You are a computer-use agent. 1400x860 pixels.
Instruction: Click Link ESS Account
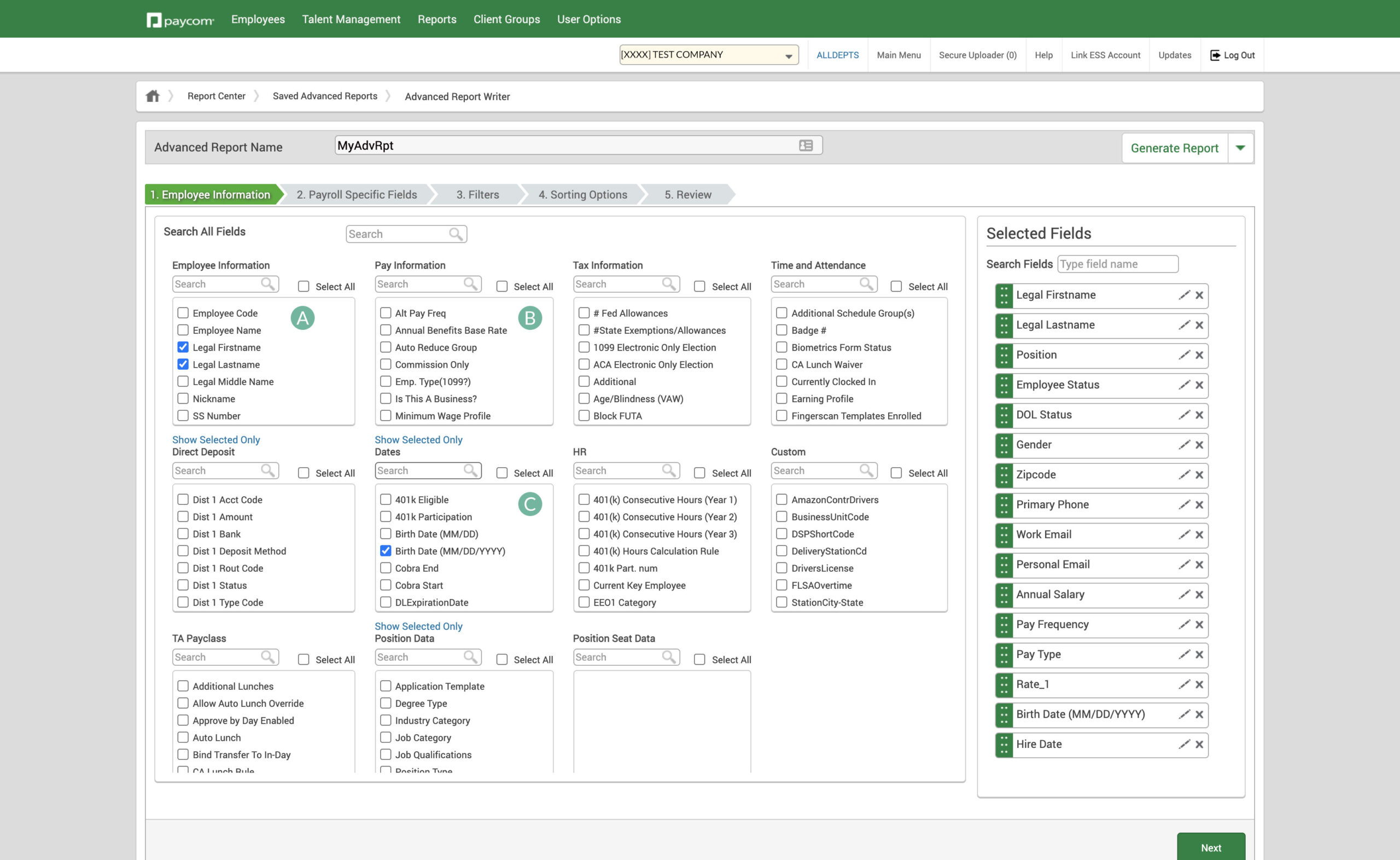1106,55
